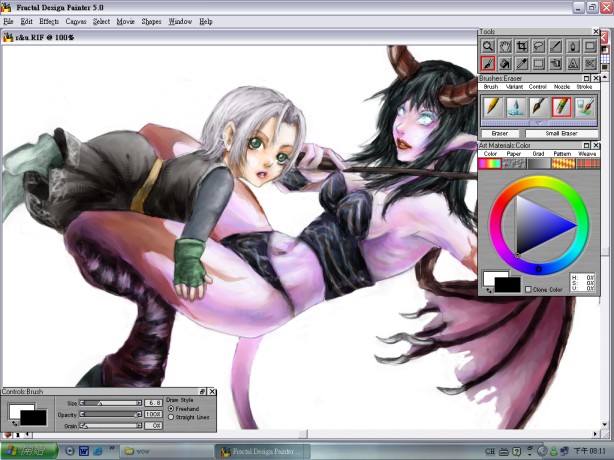
Task: Open Variant menu in Brushes palette
Action: (515, 87)
